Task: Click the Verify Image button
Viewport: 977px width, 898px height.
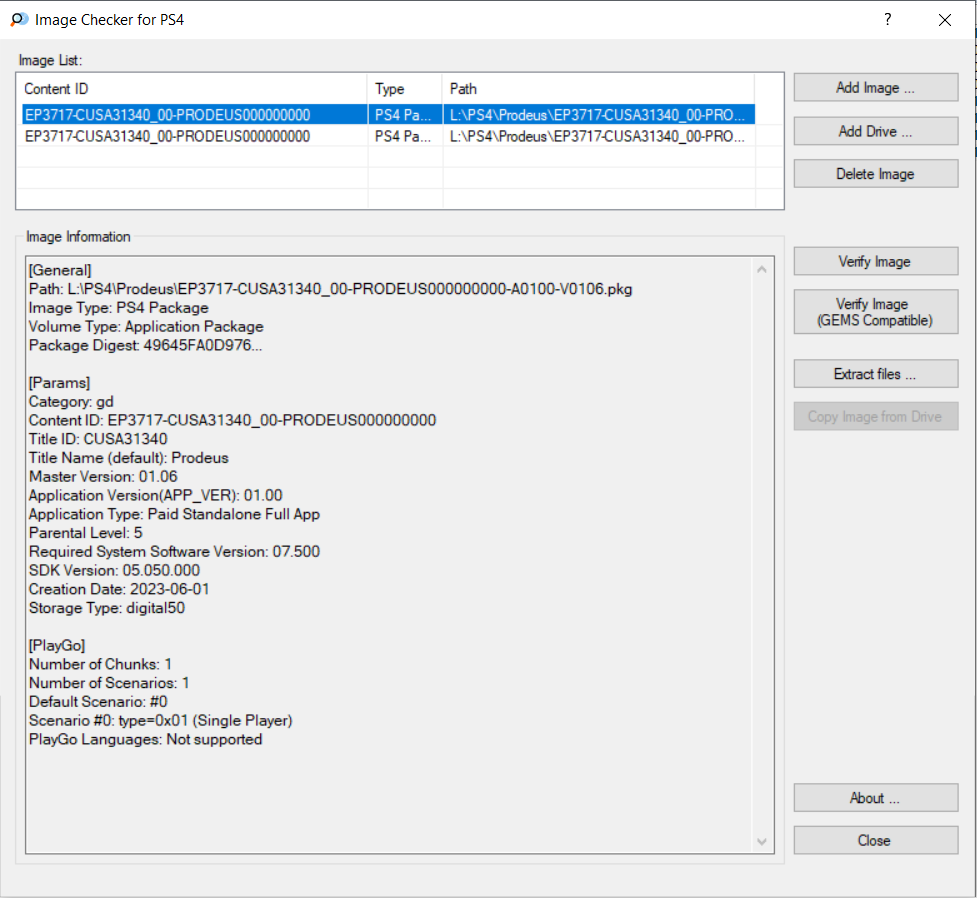Action: (875, 261)
